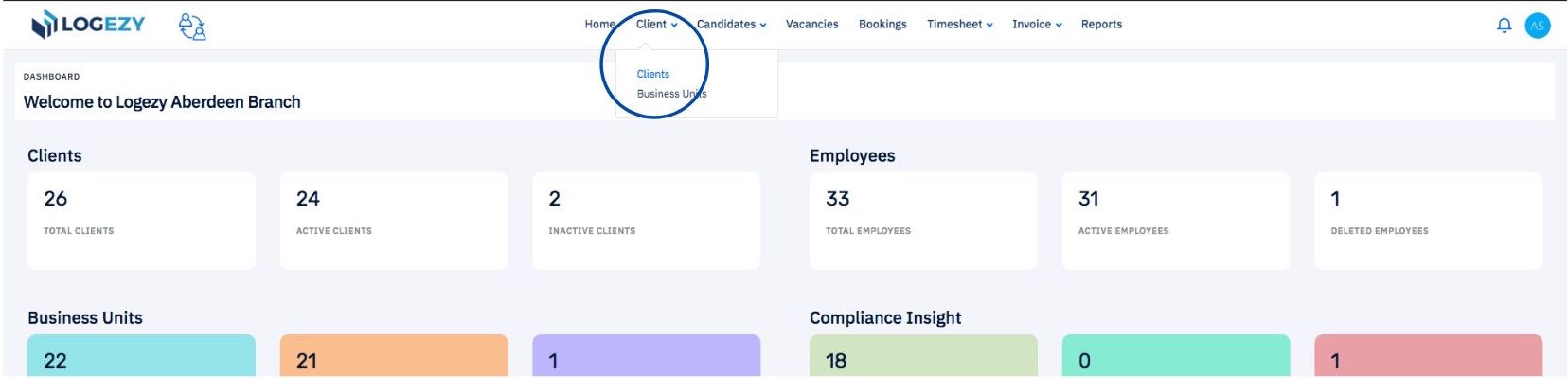Open the Active Clients card
Viewport: 1568px width, 378px height.
tap(394, 221)
